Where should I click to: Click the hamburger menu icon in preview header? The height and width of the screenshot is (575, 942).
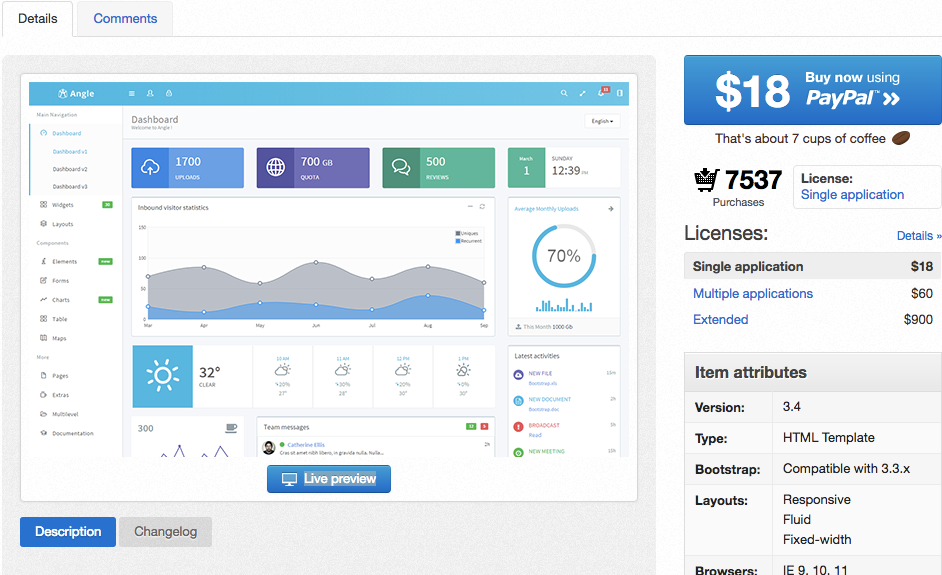[x=132, y=93]
